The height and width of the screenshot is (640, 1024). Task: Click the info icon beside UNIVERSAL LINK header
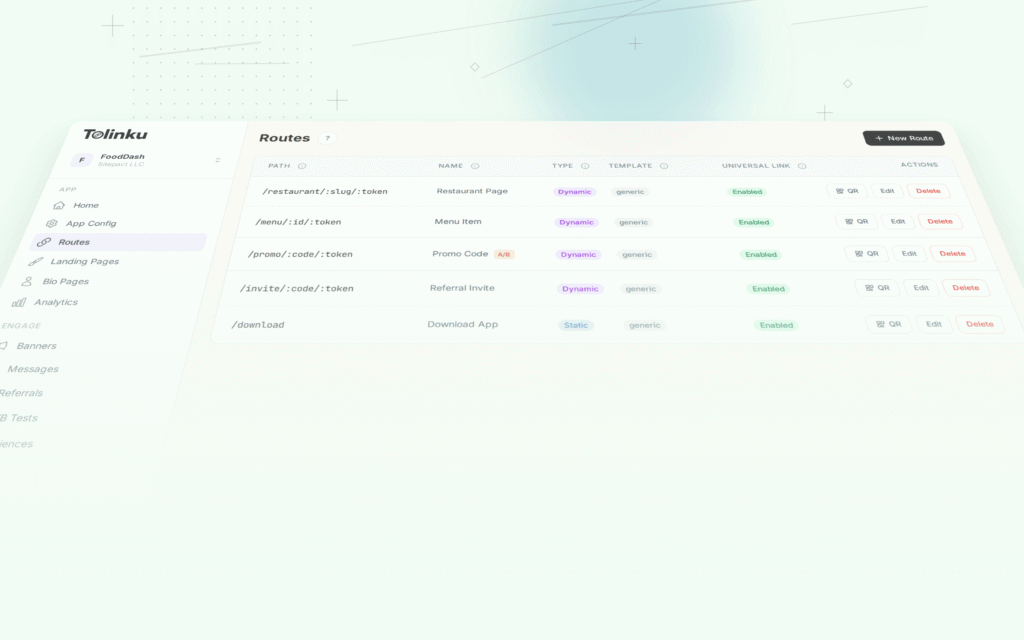[802, 166]
